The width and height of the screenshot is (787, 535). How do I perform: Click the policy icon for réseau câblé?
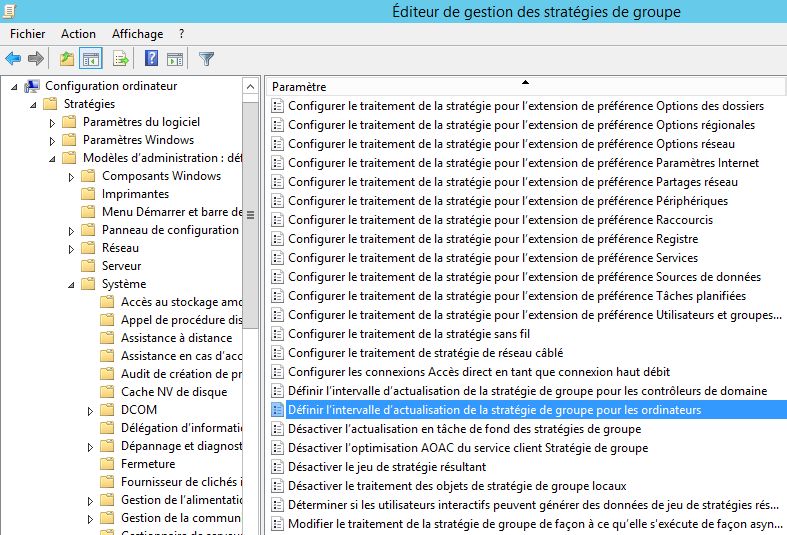tap(277, 353)
